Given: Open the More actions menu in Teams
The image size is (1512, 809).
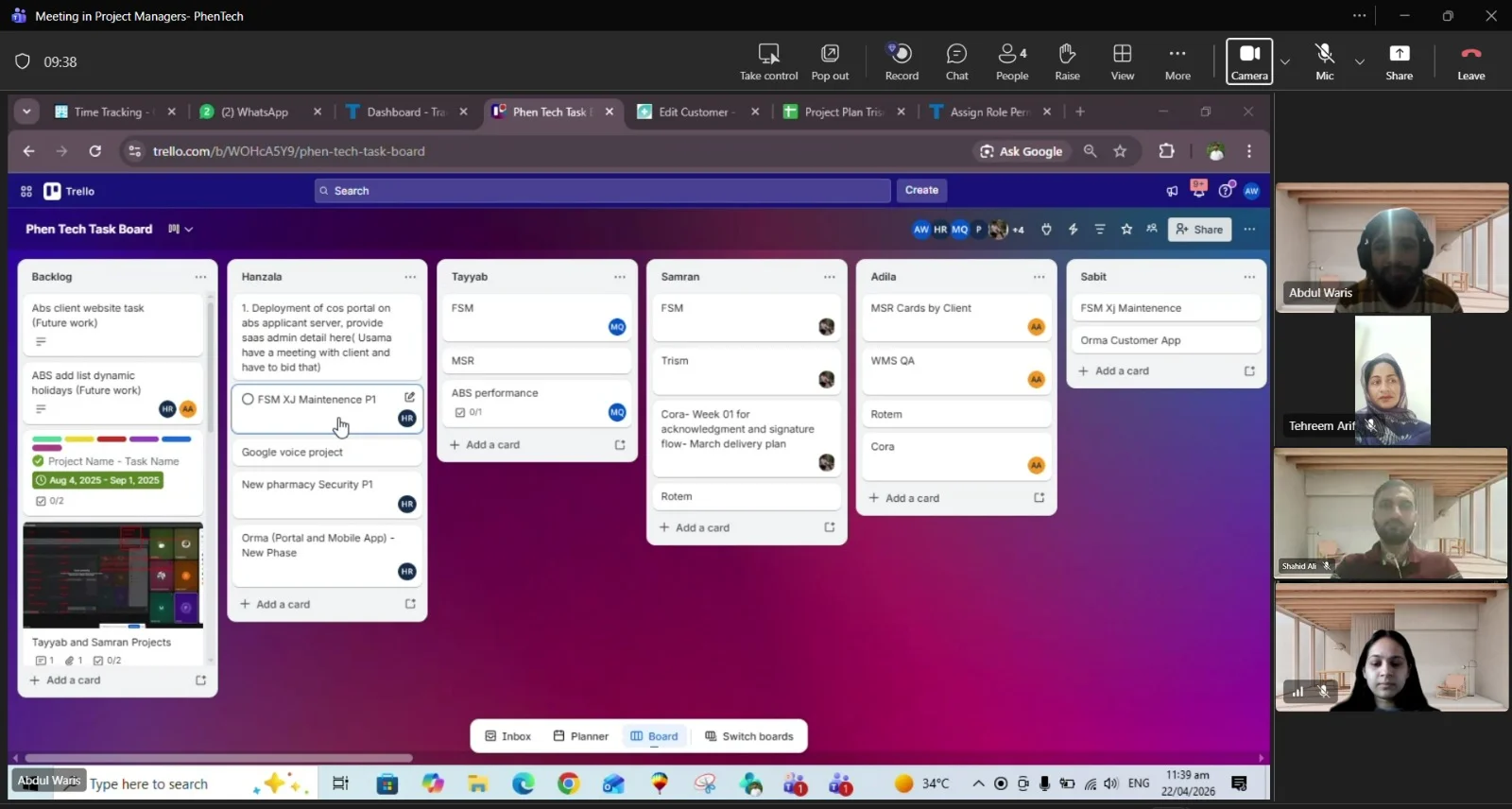Looking at the screenshot, I should [1177, 61].
